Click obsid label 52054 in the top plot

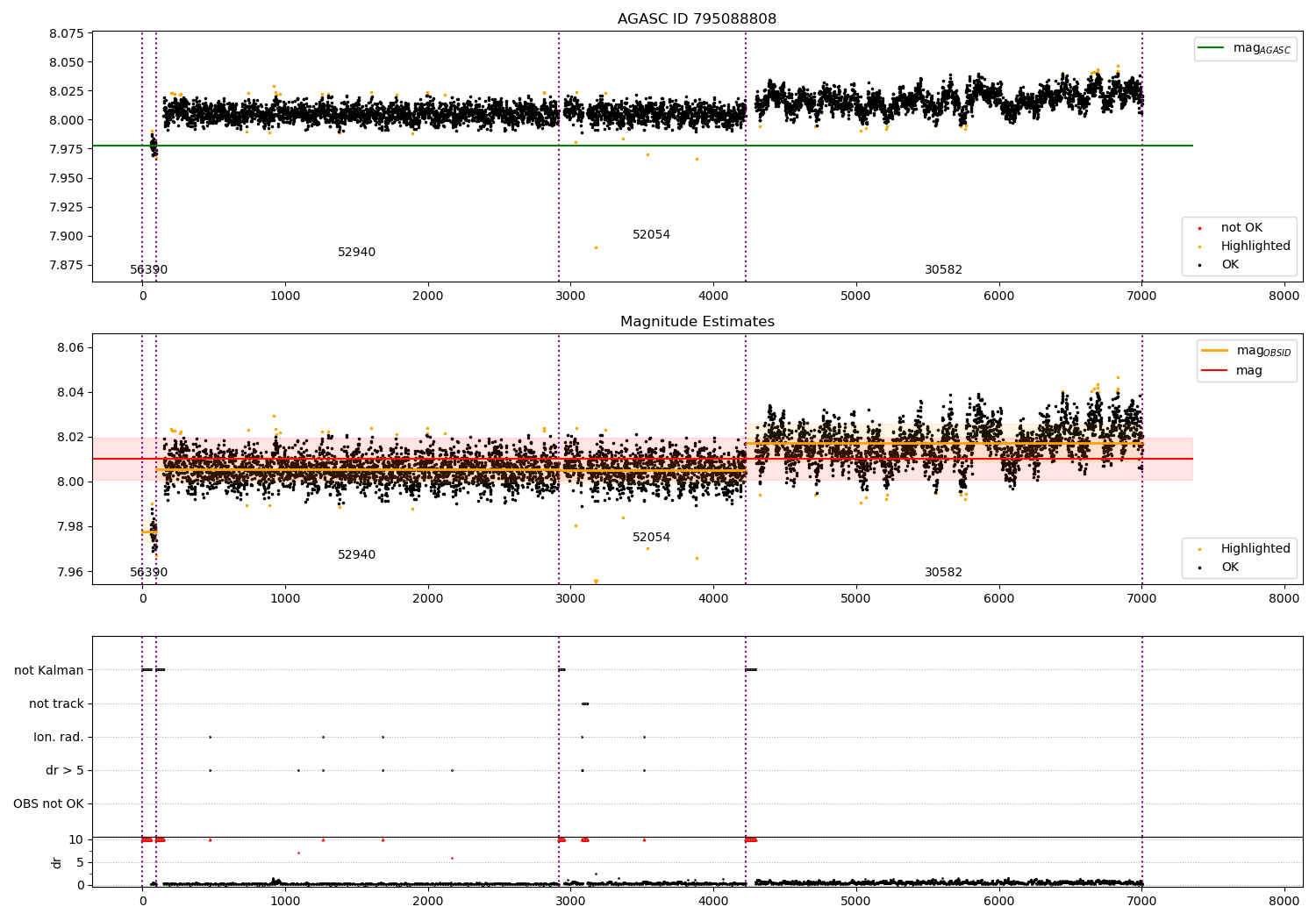[x=651, y=235]
